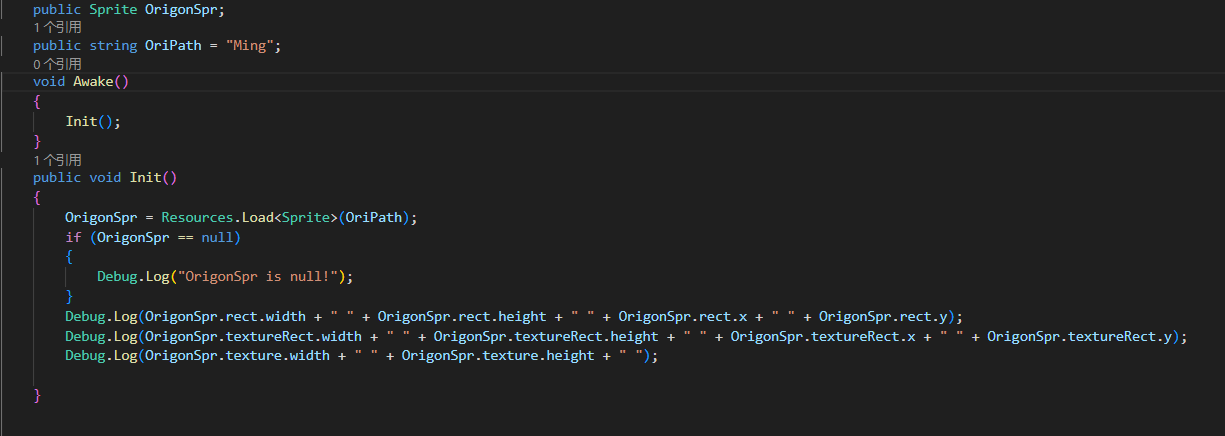Open the references link above OriPath declaration
This screenshot has height=436, width=1225.
(x=57, y=28)
